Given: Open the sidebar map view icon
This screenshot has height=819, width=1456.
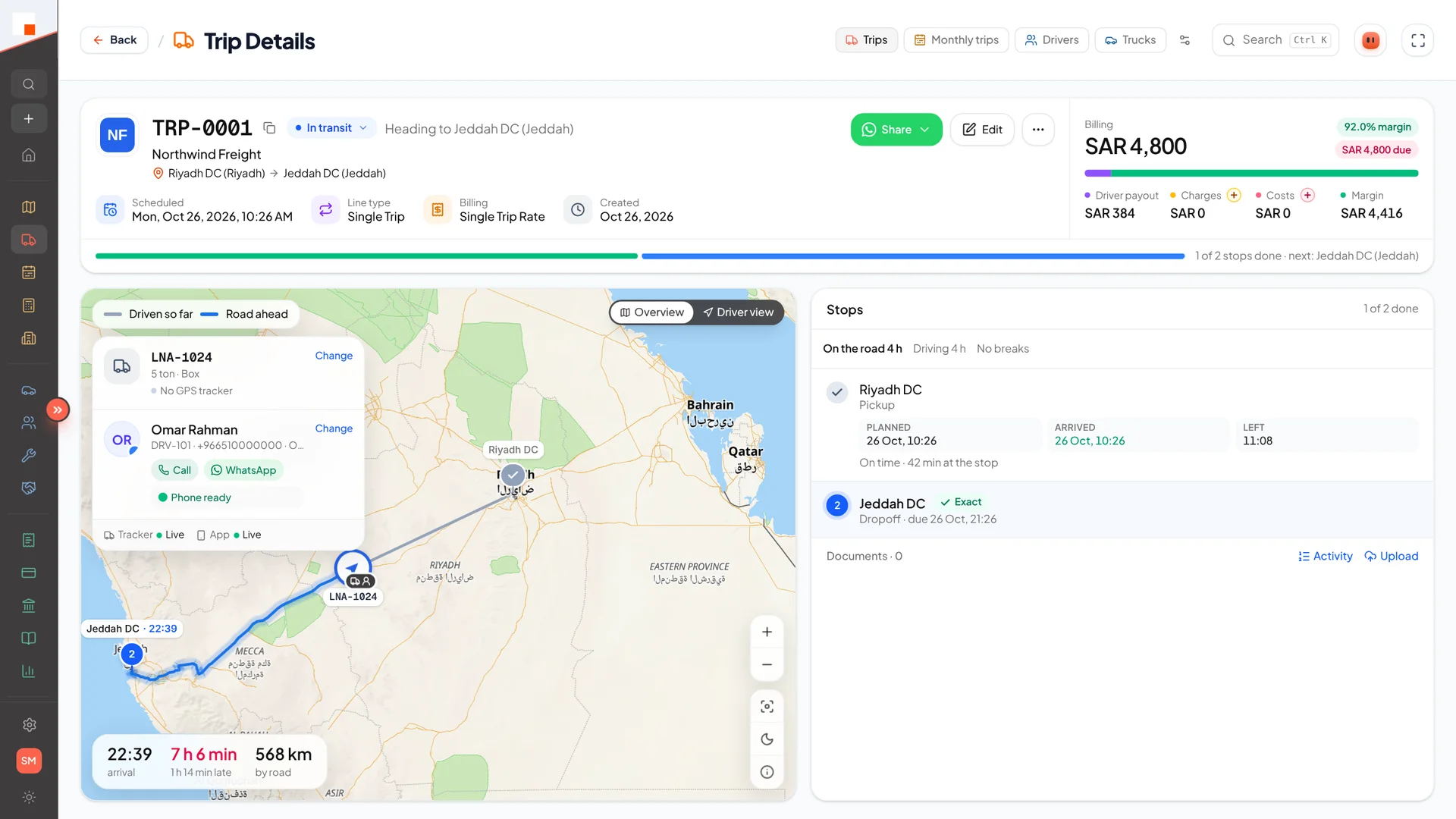Looking at the screenshot, I should point(29,207).
